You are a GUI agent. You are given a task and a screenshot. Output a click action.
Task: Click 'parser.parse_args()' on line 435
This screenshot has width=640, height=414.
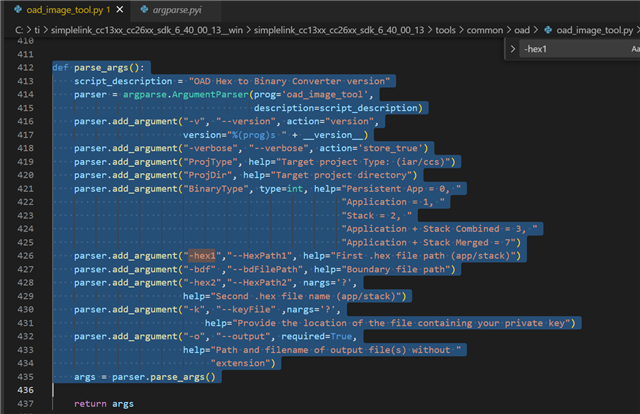pos(164,376)
